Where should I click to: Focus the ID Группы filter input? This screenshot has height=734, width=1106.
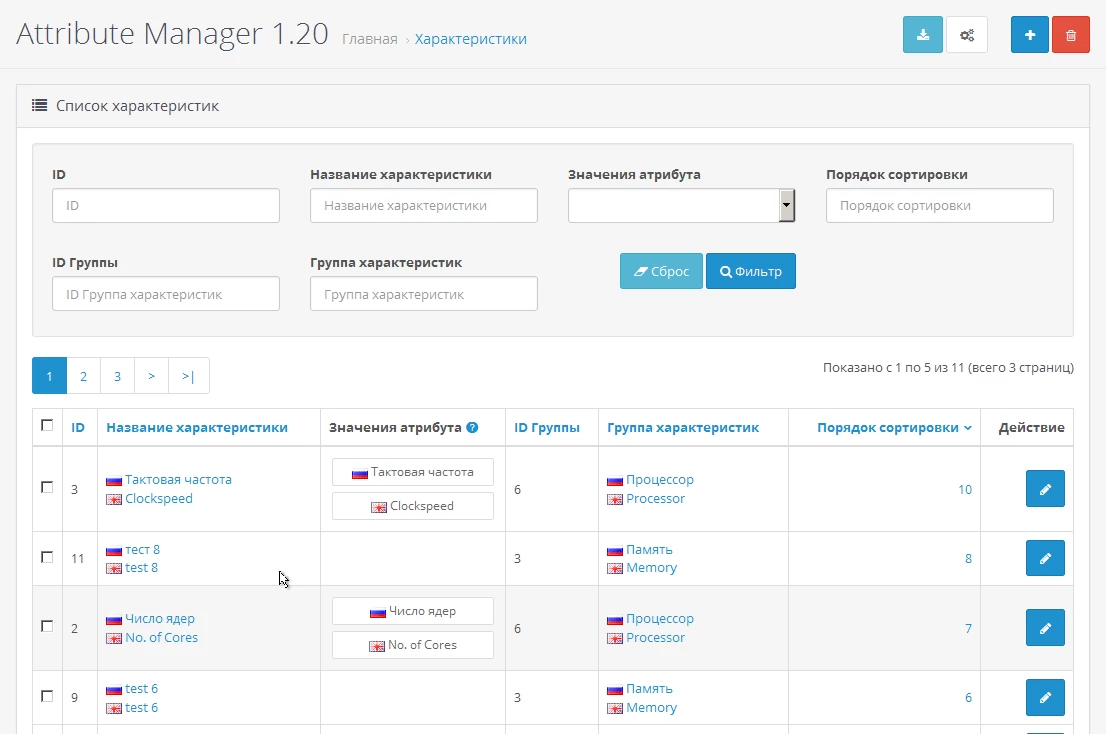166,293
